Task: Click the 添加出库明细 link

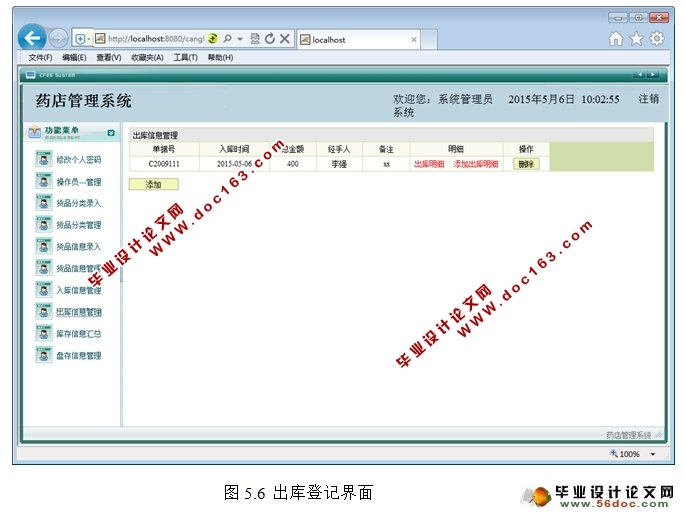Action: 475,164
